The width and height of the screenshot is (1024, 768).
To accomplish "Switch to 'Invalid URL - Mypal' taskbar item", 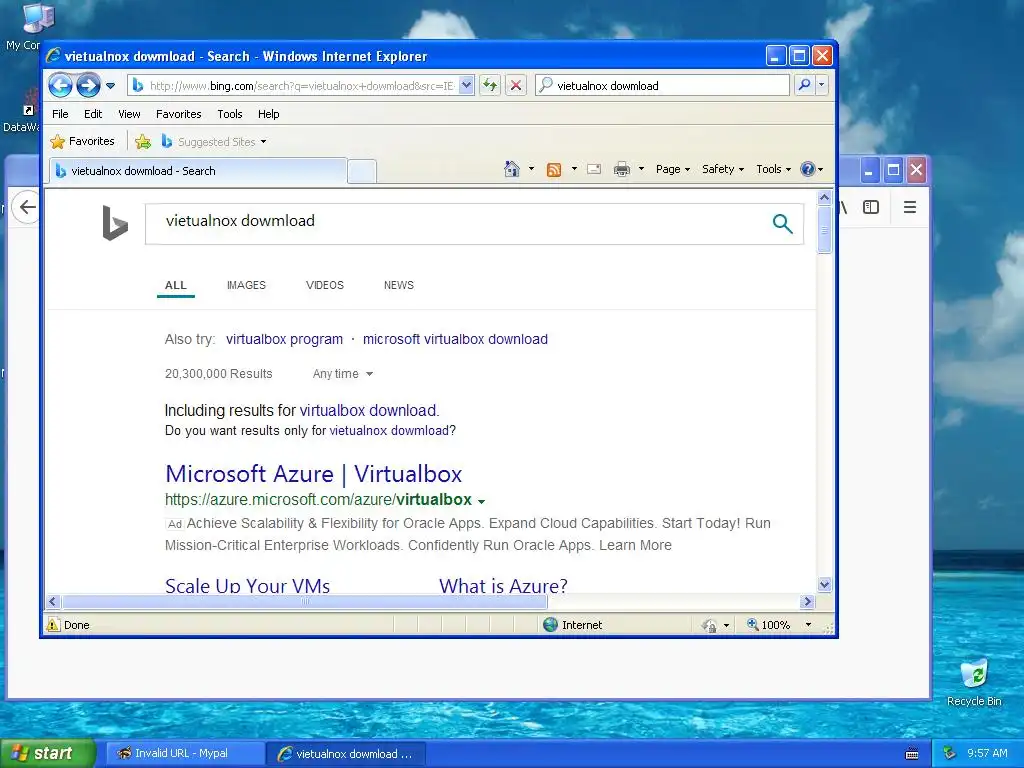I will [x=185, y=754].
